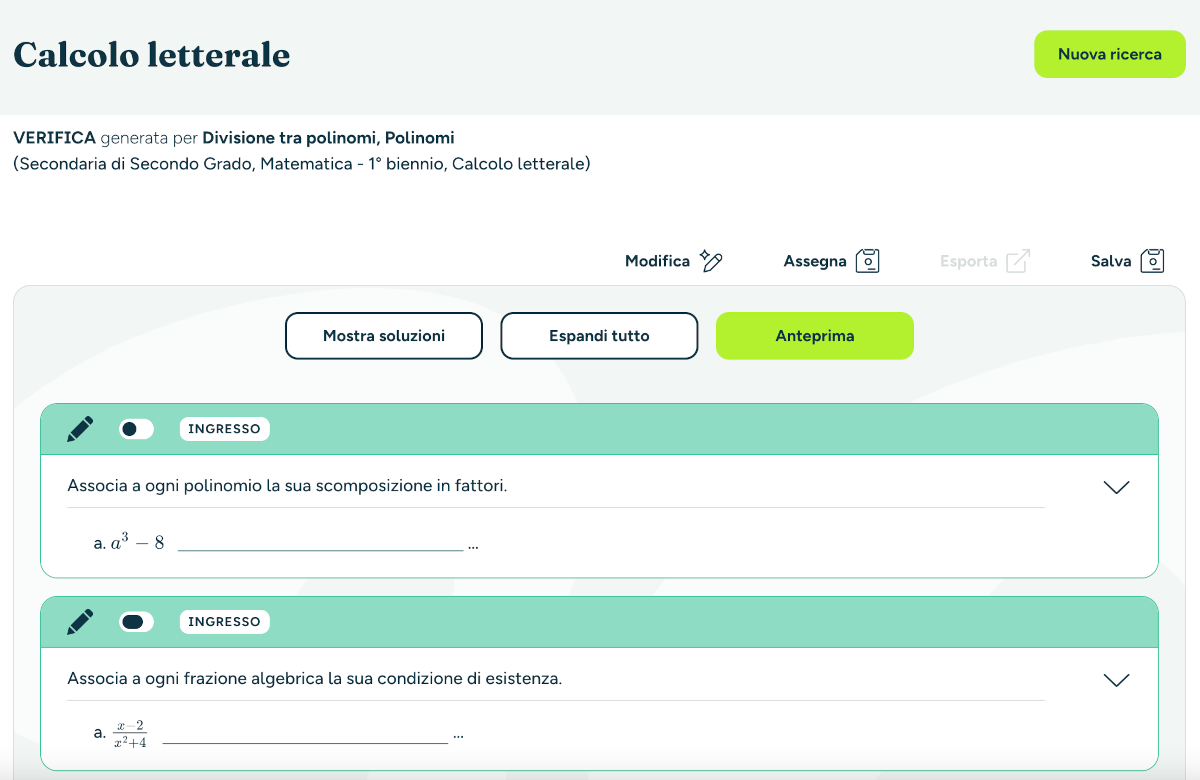Click the Calcolo letterale page title
The width and height of the screenshot is (1200, 780).
point(152,55)
